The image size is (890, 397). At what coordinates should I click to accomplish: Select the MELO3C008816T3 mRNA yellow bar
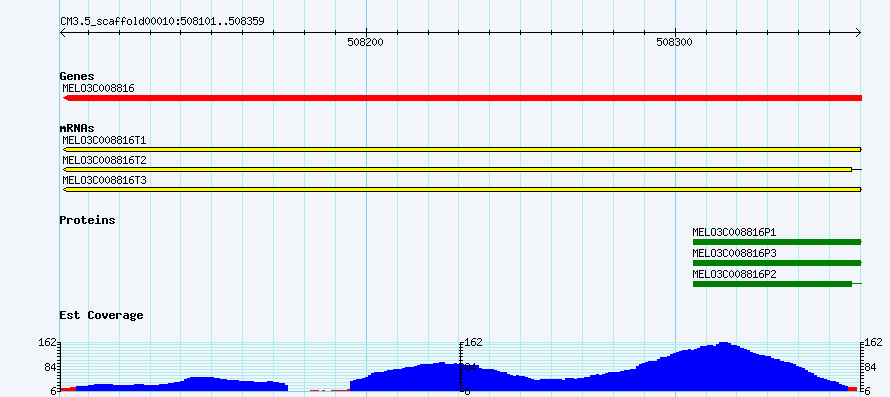coord(463,189)
